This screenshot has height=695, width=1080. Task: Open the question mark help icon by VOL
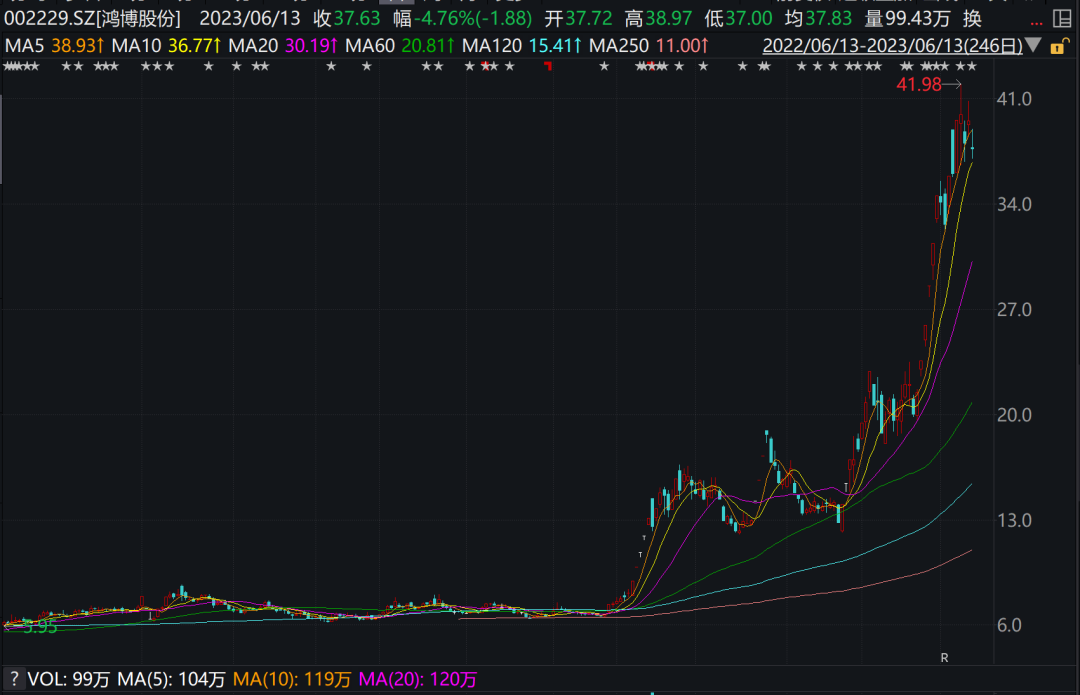tap(14, 679)
